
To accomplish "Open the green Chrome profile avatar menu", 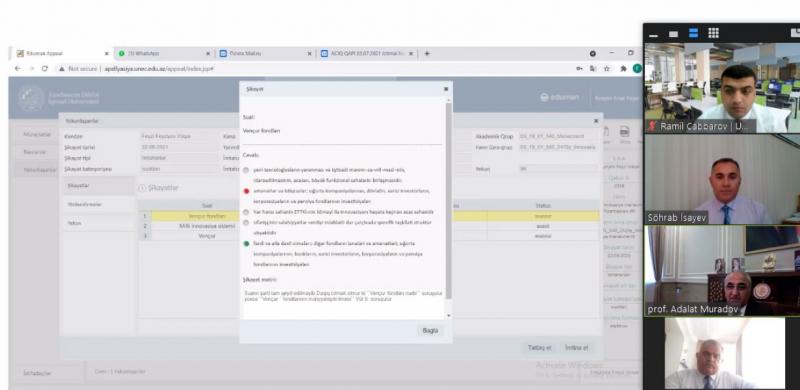I will click(x=637, y=68).
